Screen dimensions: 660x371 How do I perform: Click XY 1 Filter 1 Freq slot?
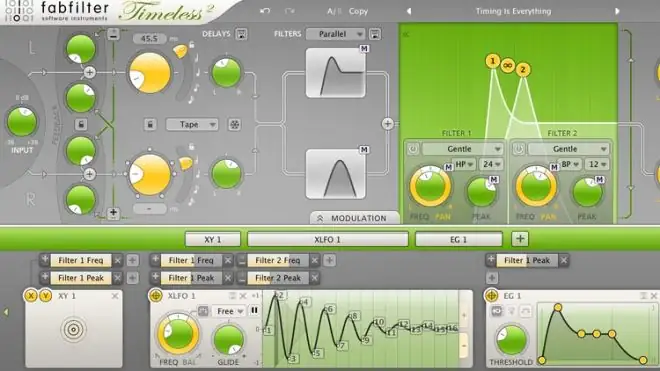(81, 261)
